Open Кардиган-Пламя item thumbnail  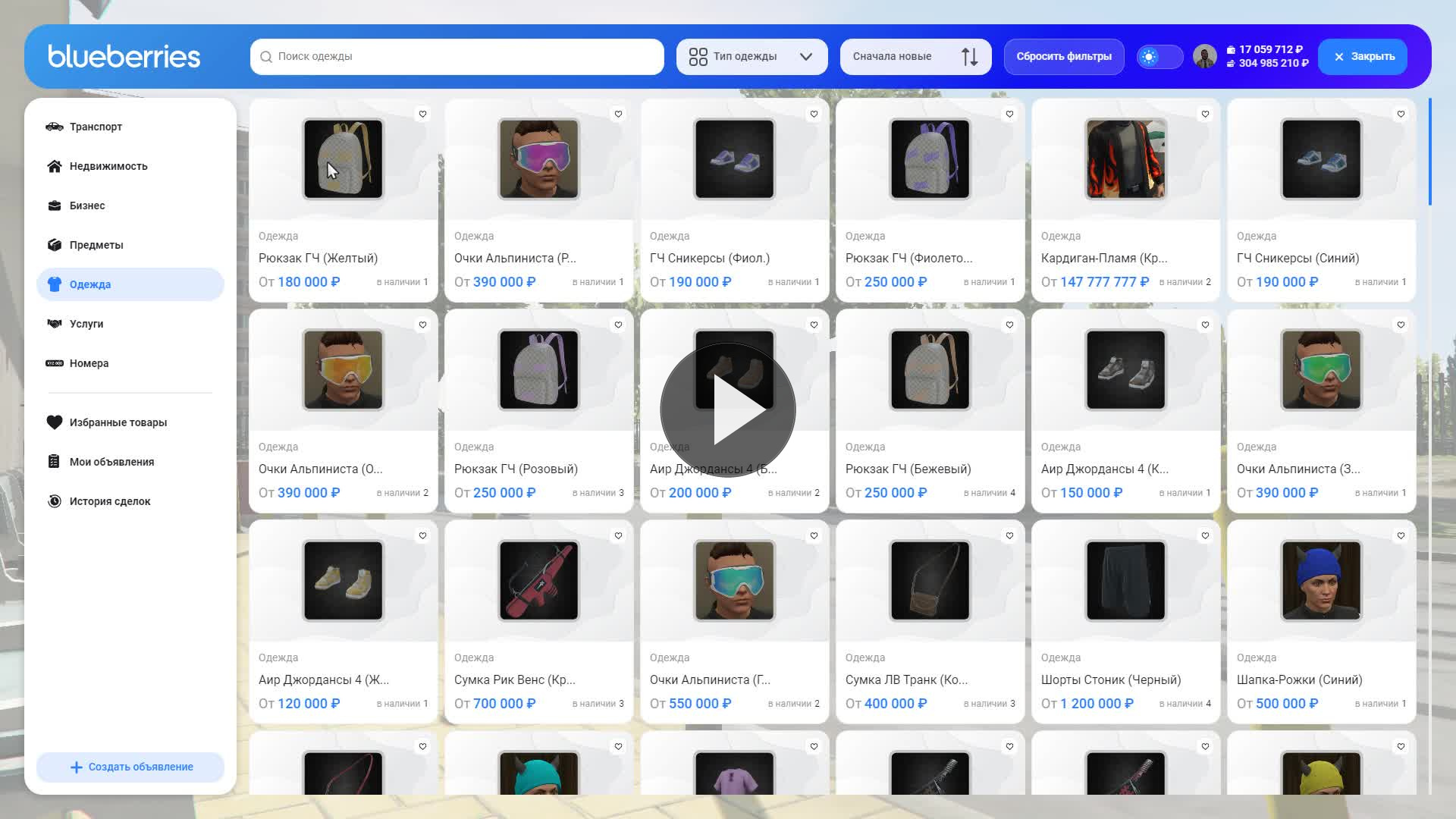click(x=1126, y=159)
